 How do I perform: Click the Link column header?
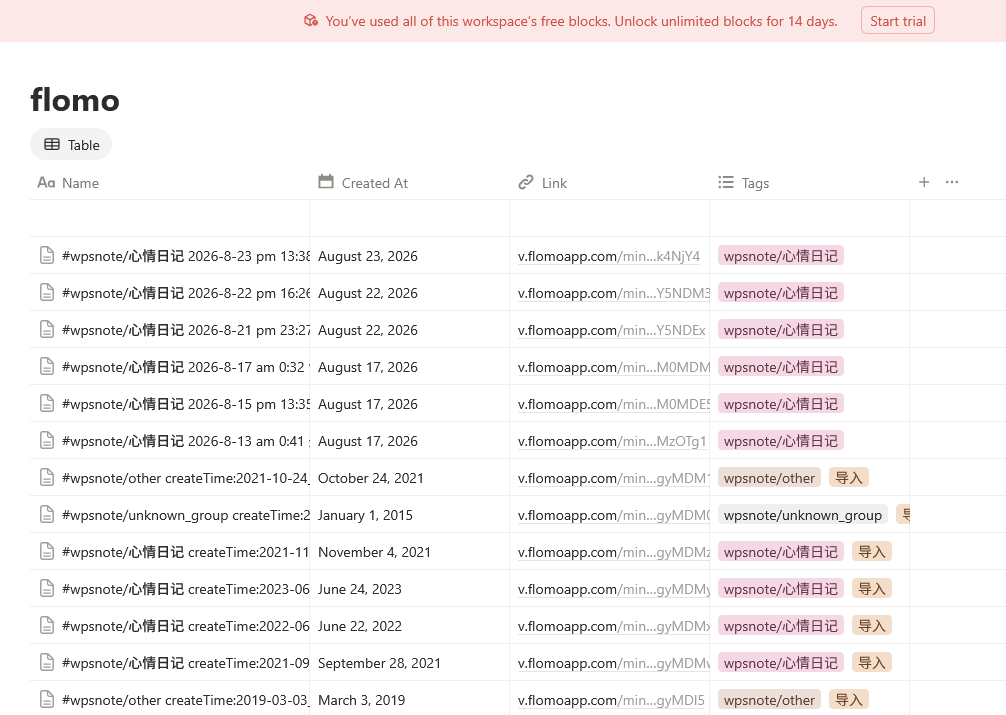[x=610, y=183]
